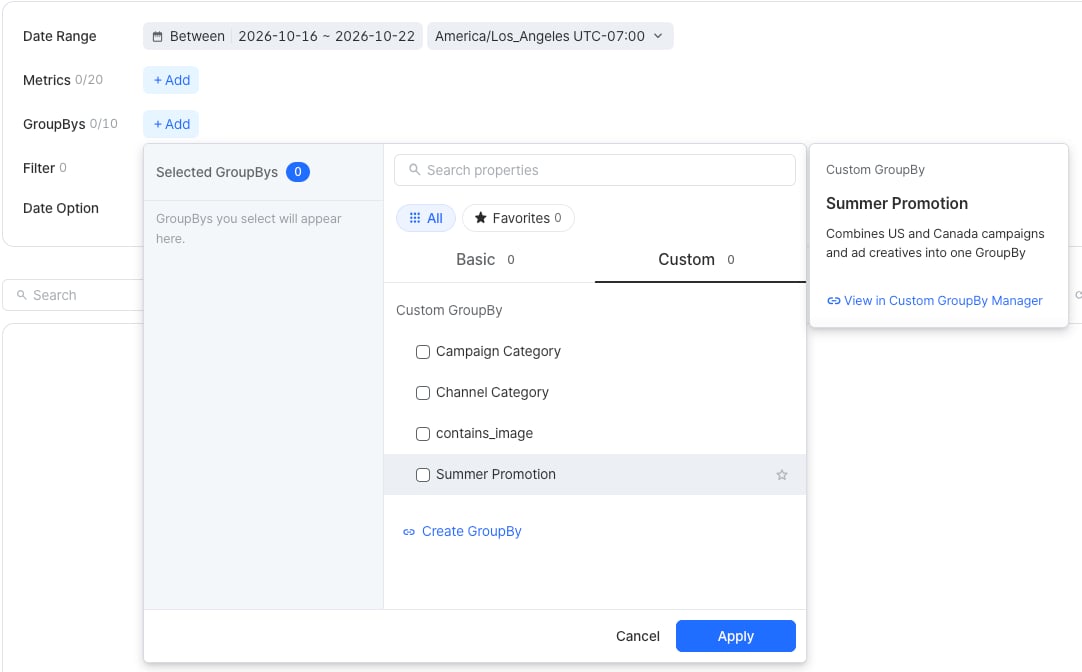Click the Custom GroupBy section heading
This screenshot has height=672, width=1082.
point(449,310)
